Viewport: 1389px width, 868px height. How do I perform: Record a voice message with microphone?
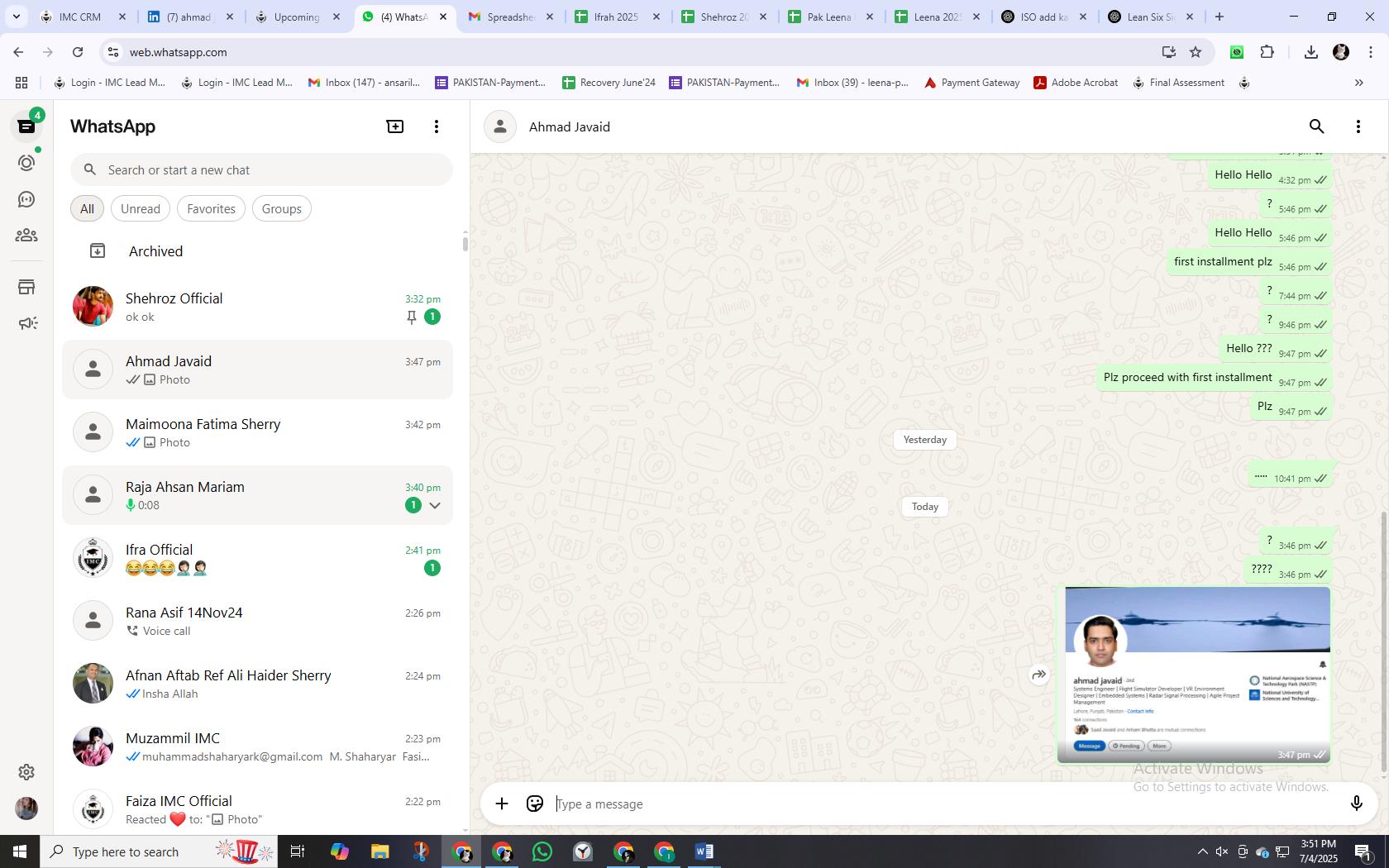(x=1356, y=804)
